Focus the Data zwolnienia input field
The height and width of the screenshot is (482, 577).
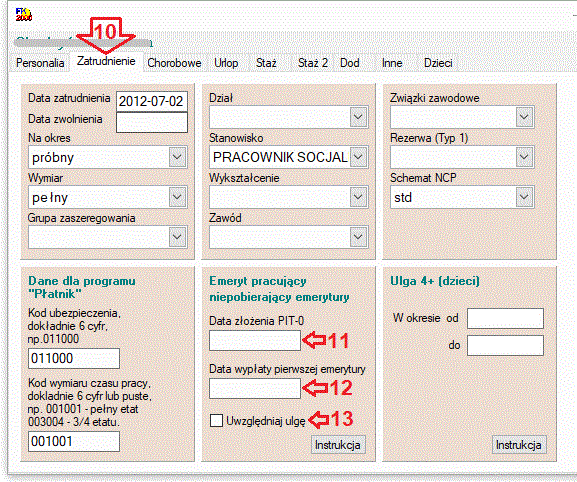[x=152, y=122]
